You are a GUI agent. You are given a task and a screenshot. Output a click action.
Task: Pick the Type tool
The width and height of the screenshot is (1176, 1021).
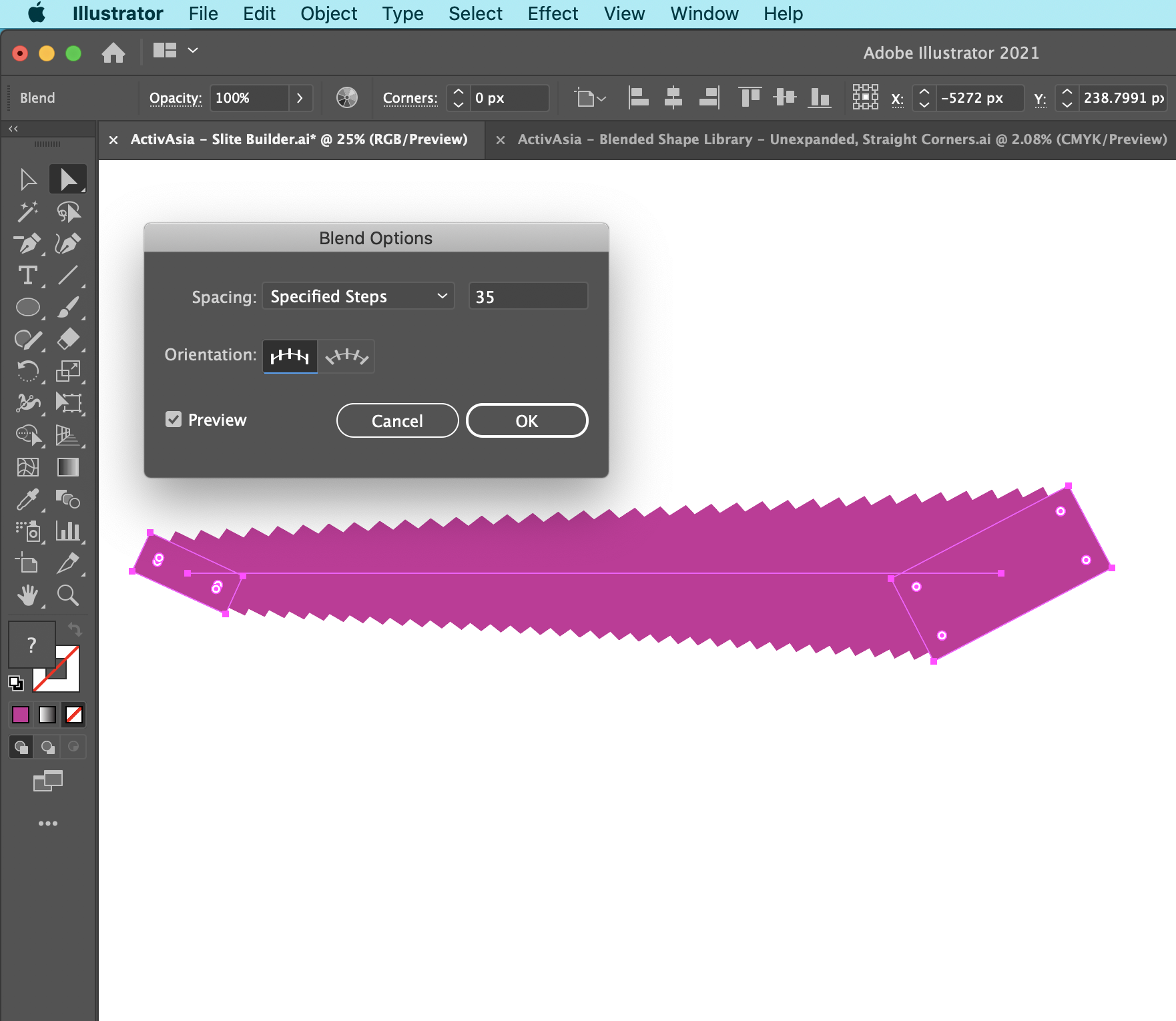point(28,275)
